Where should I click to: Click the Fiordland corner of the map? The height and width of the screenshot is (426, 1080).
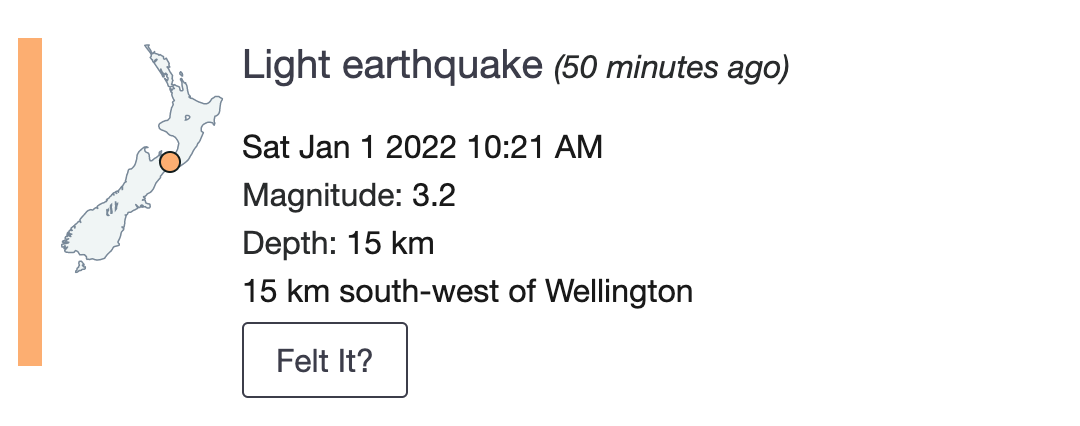69,240
